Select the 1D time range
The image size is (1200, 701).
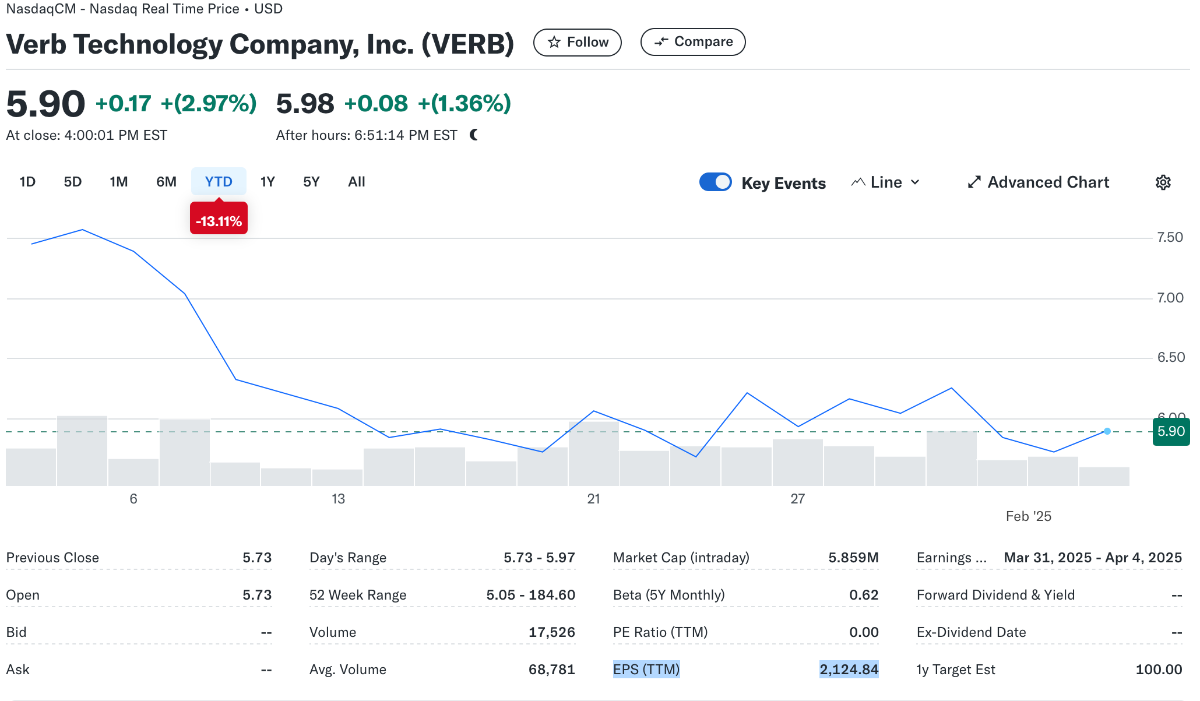[28, 182]
